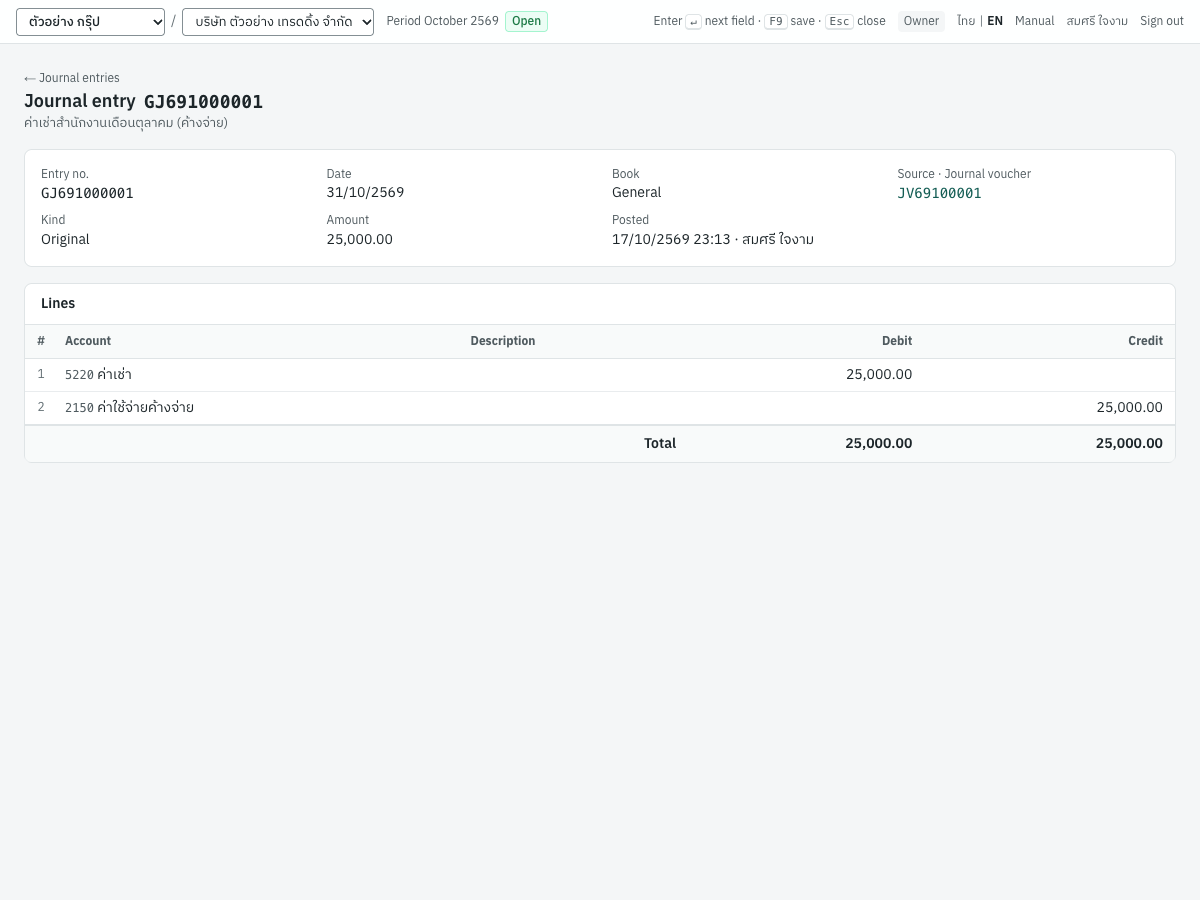Viewport: 1200px width, 900px height.
Task: Click the journal entry title GJ691000001
Action: pos(203,101)
